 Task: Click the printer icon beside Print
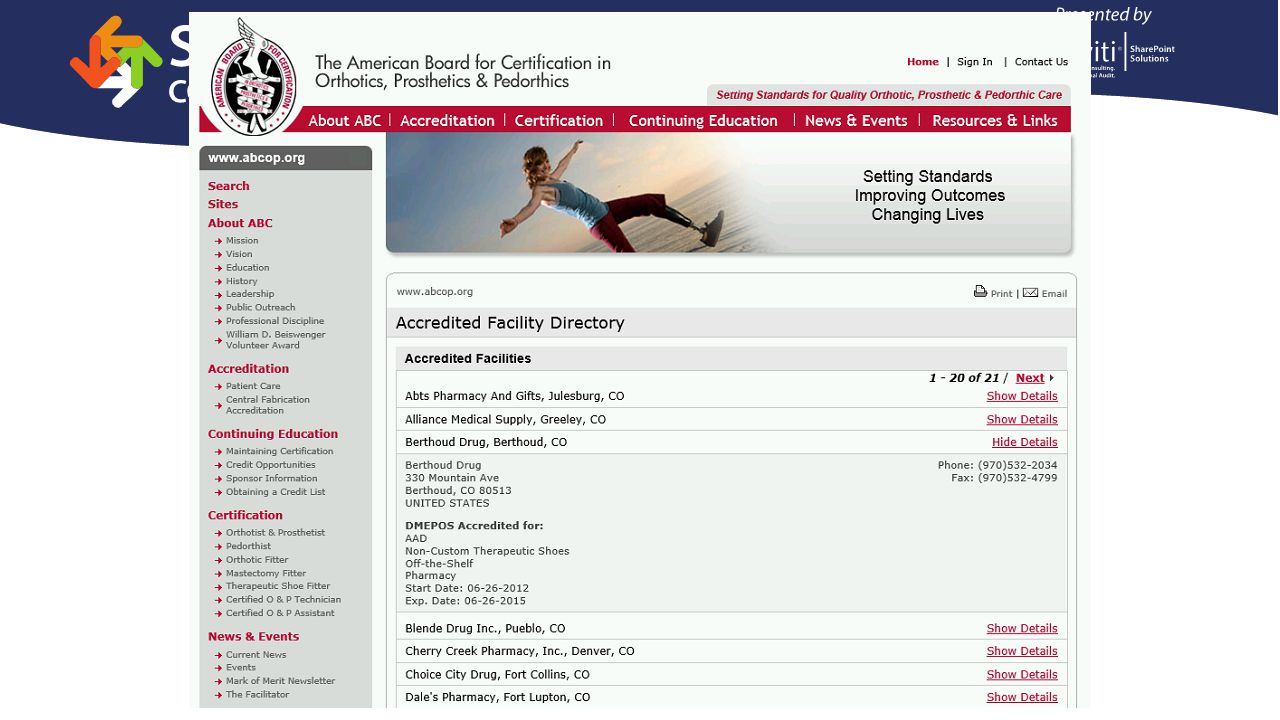(980, 292)
